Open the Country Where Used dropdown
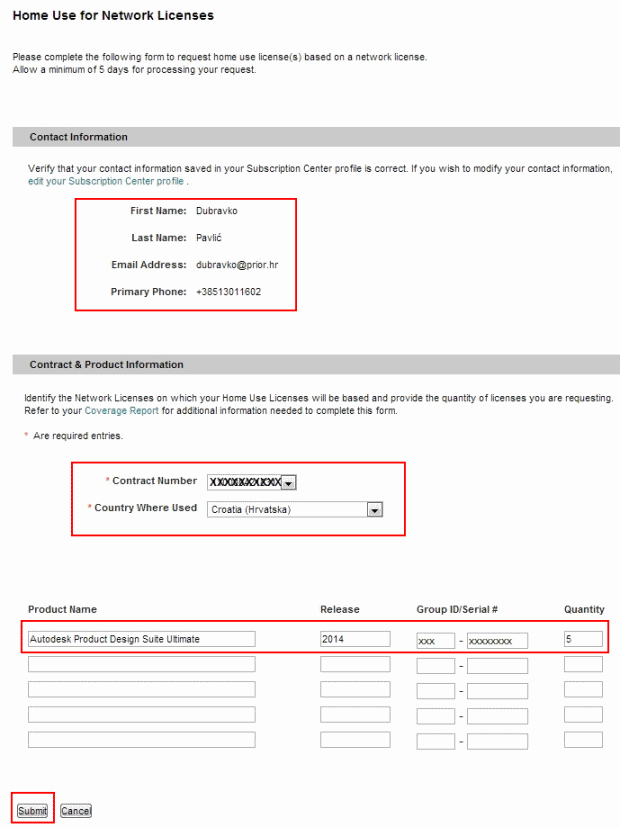The height and width of the screenshot is (827, 620). [296, 509]
